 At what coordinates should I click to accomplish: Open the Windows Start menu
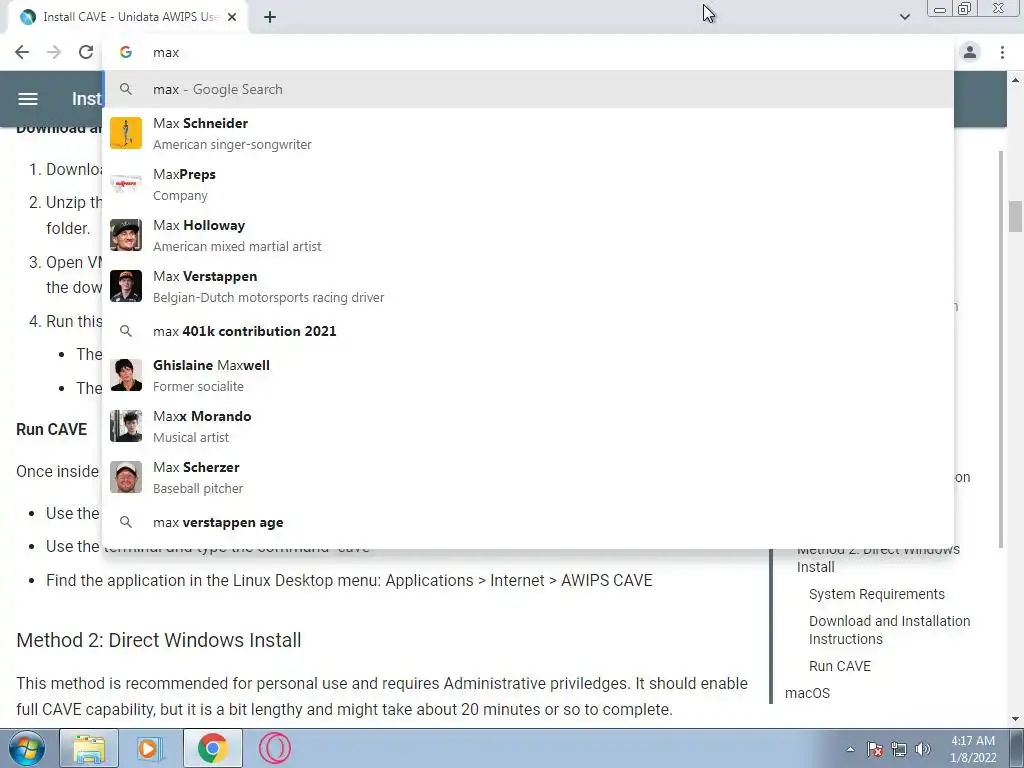(x=27, y=748)
